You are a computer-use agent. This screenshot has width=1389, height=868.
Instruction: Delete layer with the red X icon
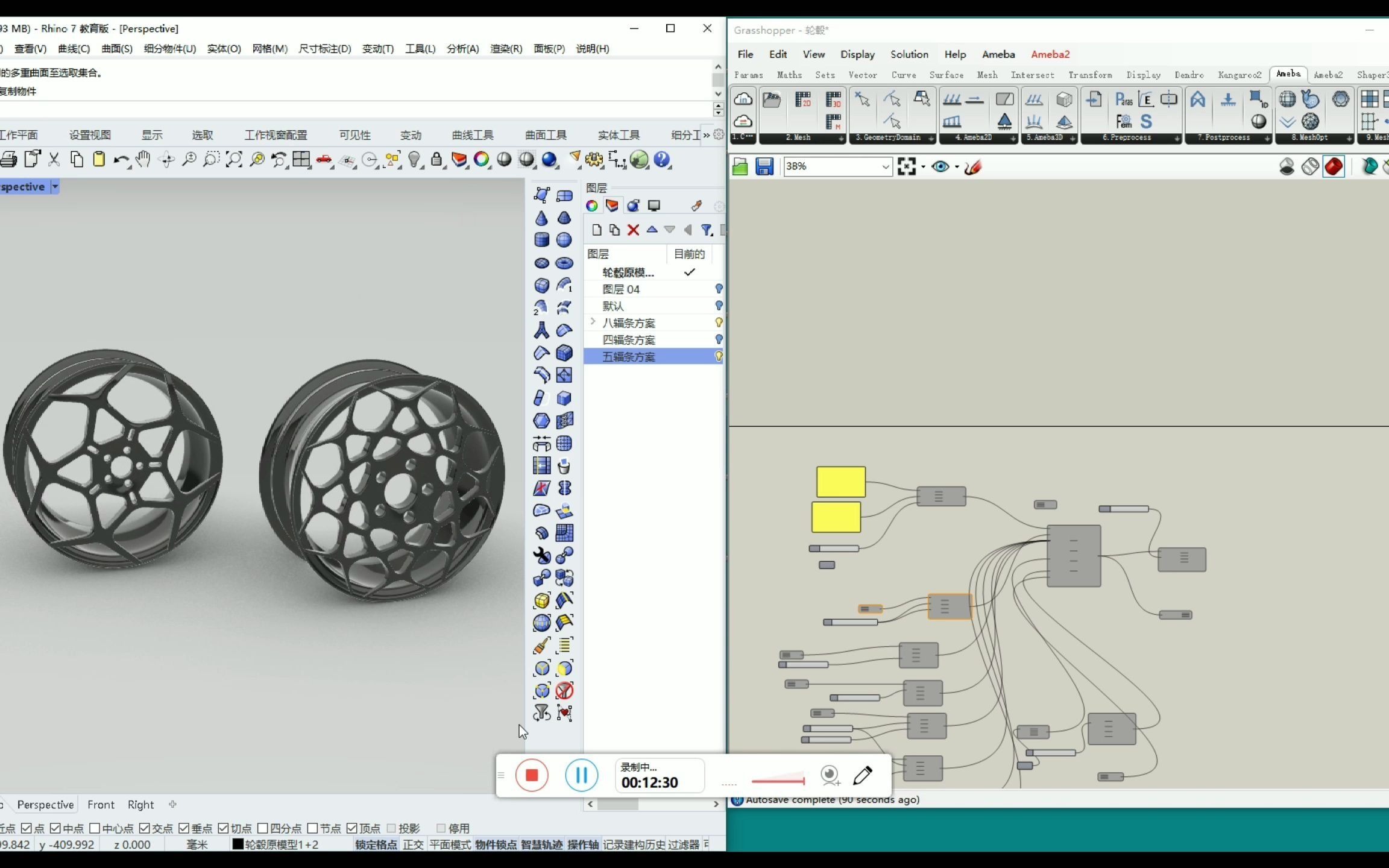(x=633, y=230)
